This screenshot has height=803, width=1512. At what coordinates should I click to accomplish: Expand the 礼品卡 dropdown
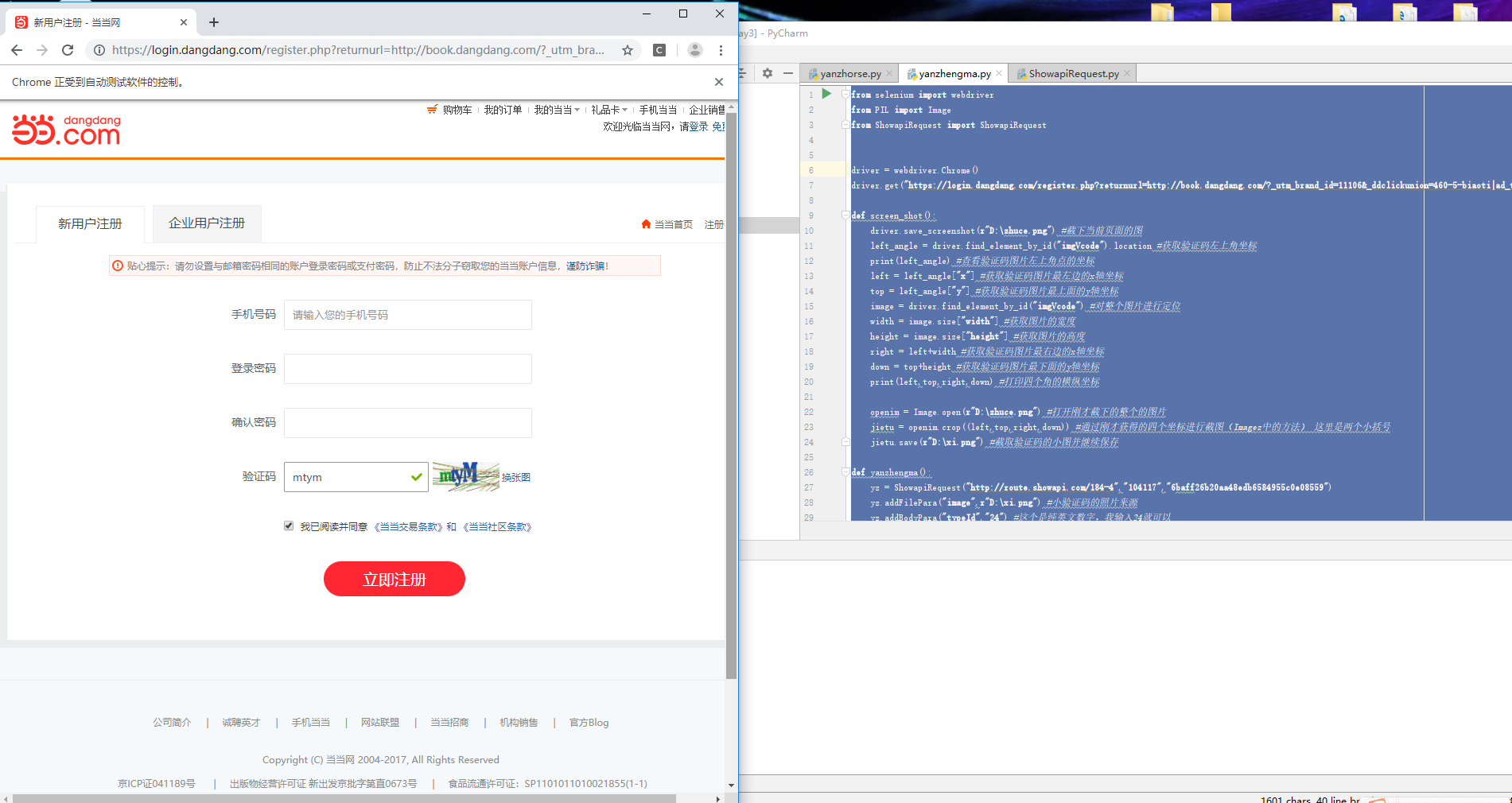coord(609,110)
